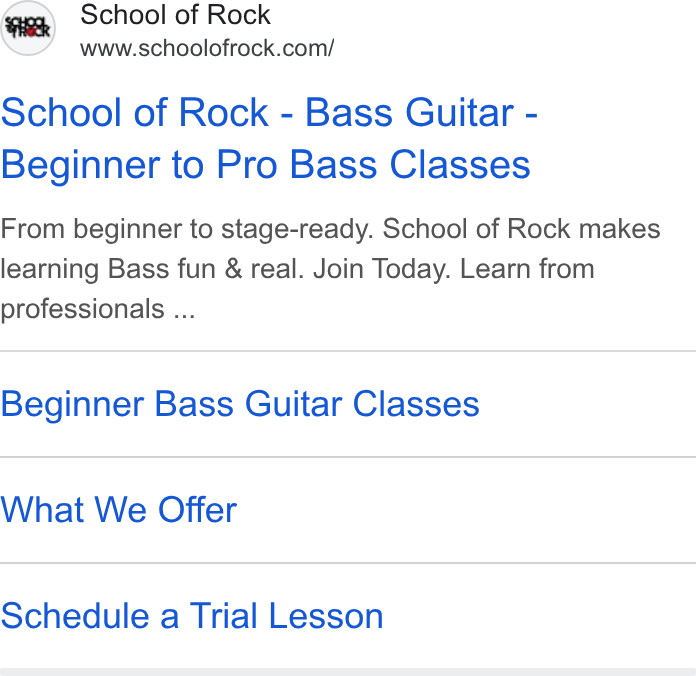Click 'Beginner to Pro Bass Classes' title line
Screen dimensions: 696x676
(265, 165)
